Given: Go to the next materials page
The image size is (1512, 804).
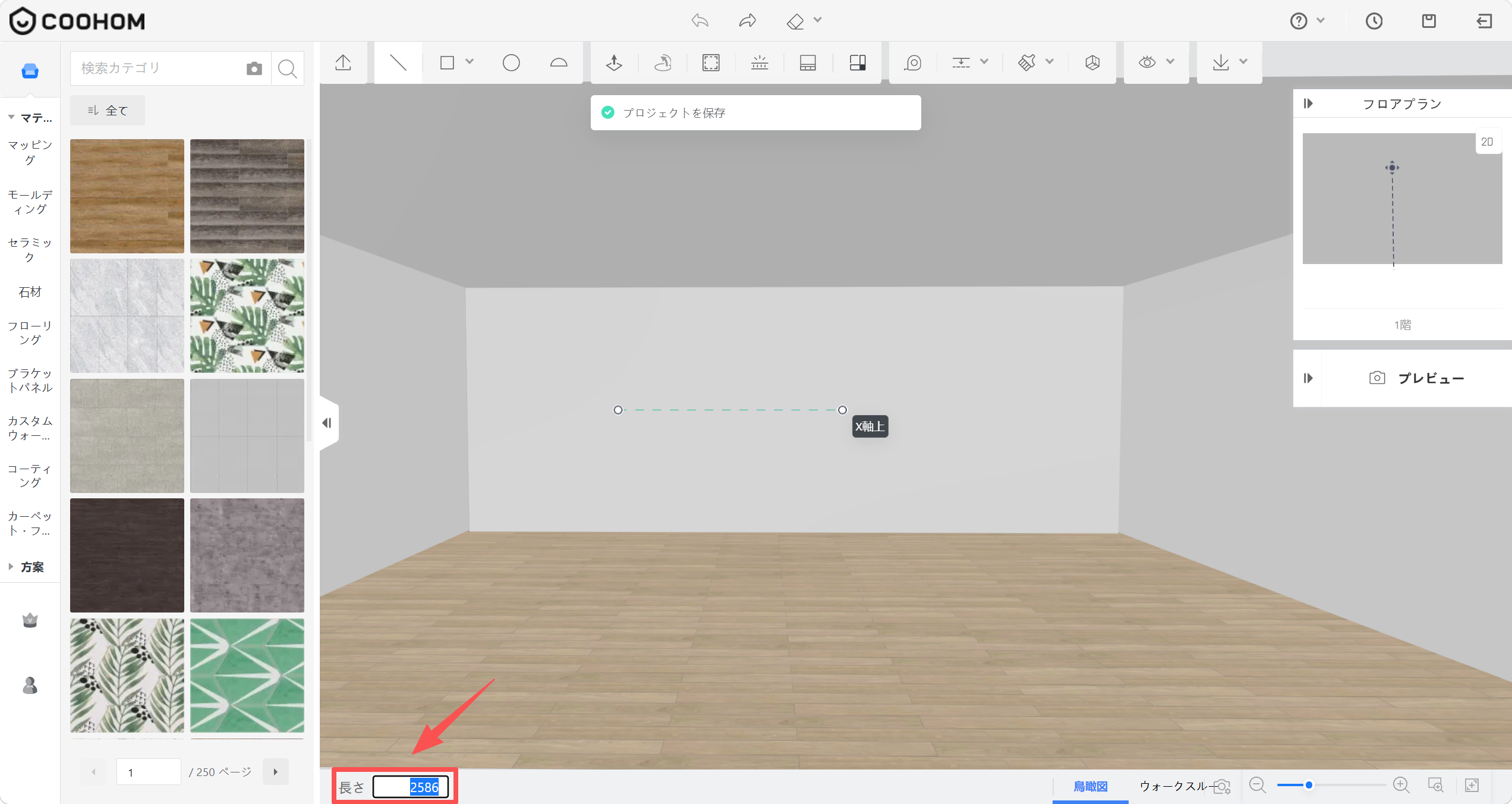Looking at the screenshot, I should click(276, 772).
